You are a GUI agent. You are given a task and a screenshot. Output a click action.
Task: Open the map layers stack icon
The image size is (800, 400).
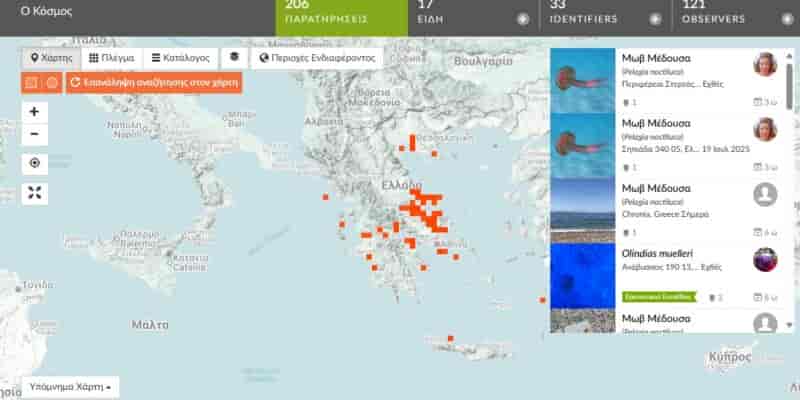(x=231, y=58)
